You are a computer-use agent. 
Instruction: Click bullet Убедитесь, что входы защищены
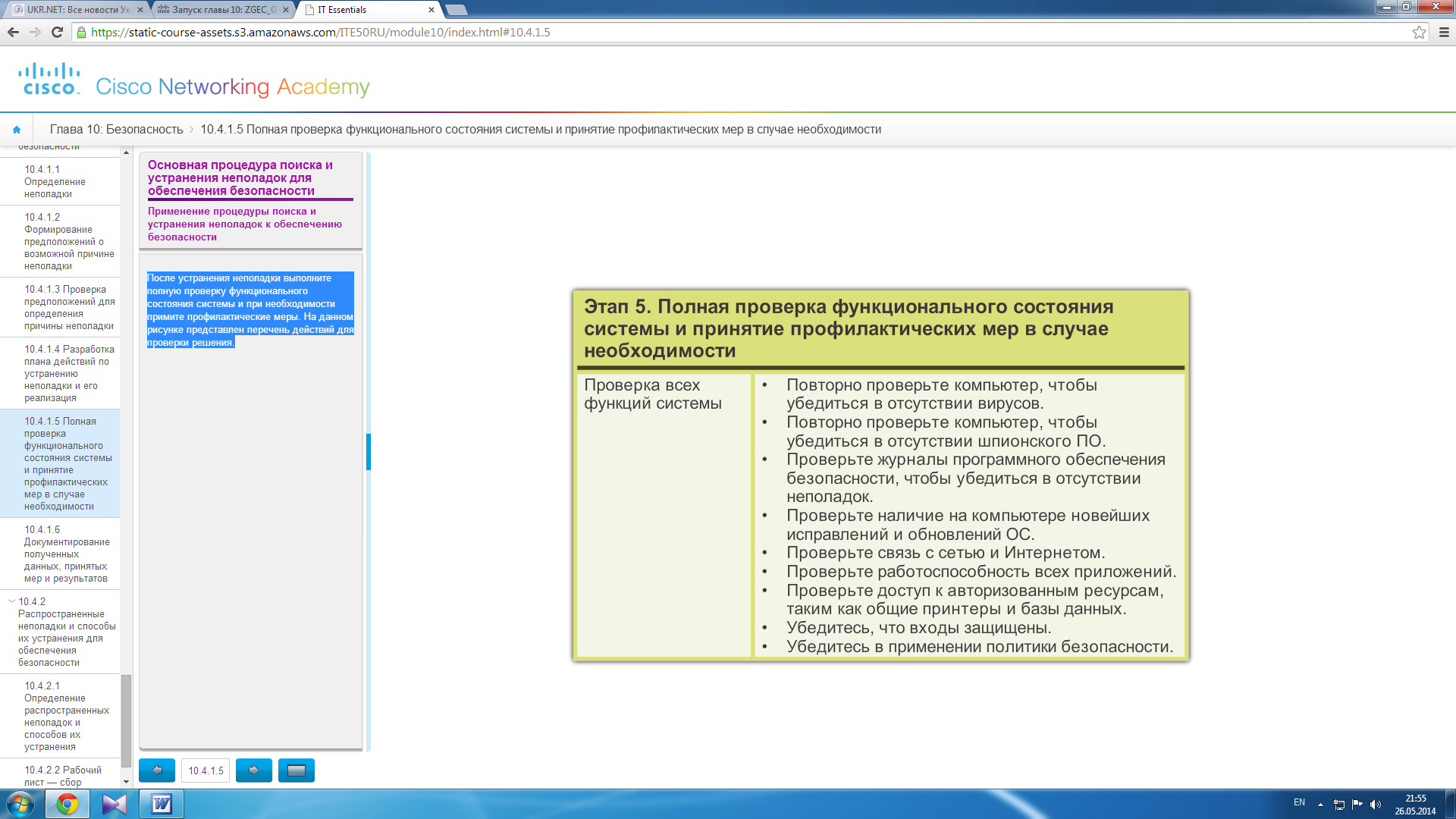(918, 628)
